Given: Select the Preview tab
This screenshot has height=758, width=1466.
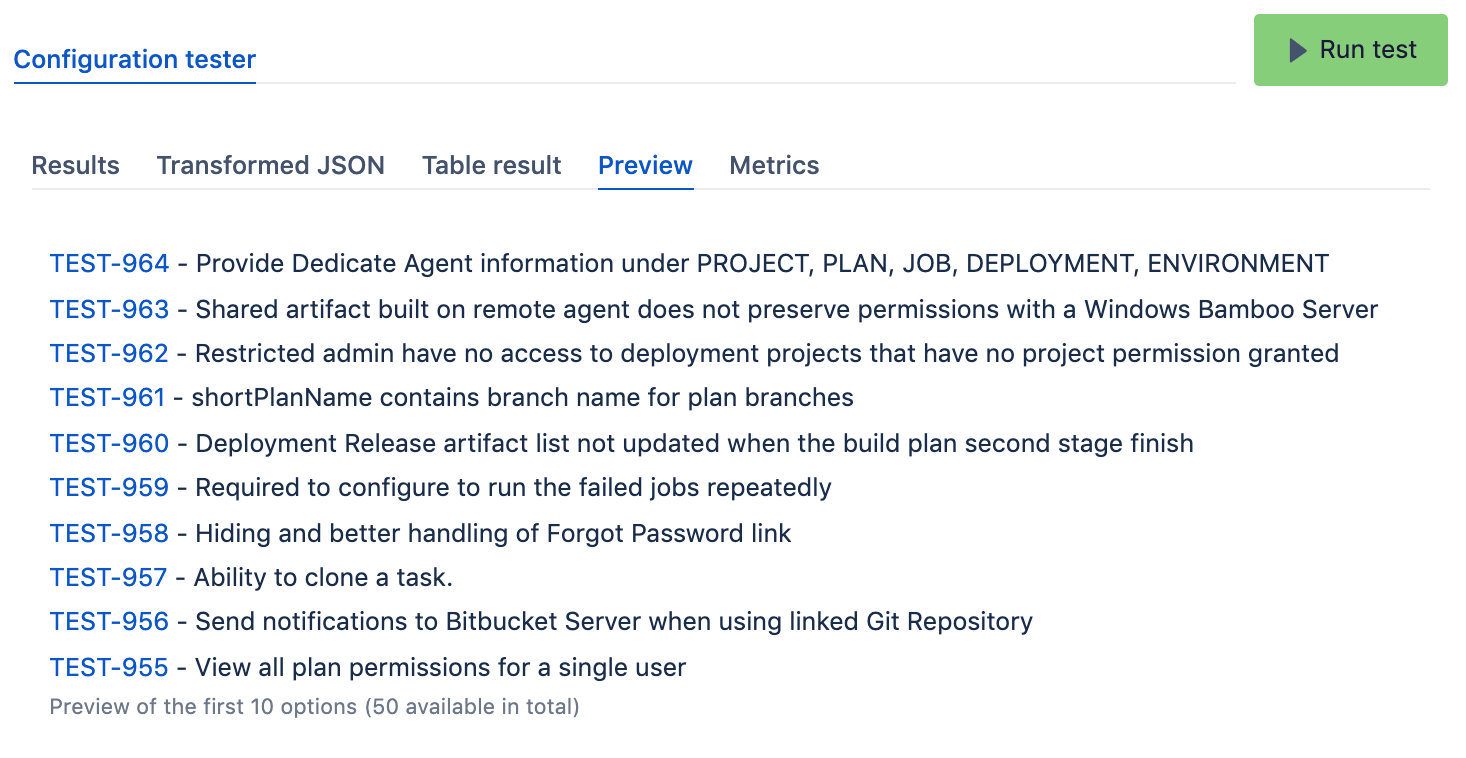Looking at the screenshot, I should pos(645,165).
